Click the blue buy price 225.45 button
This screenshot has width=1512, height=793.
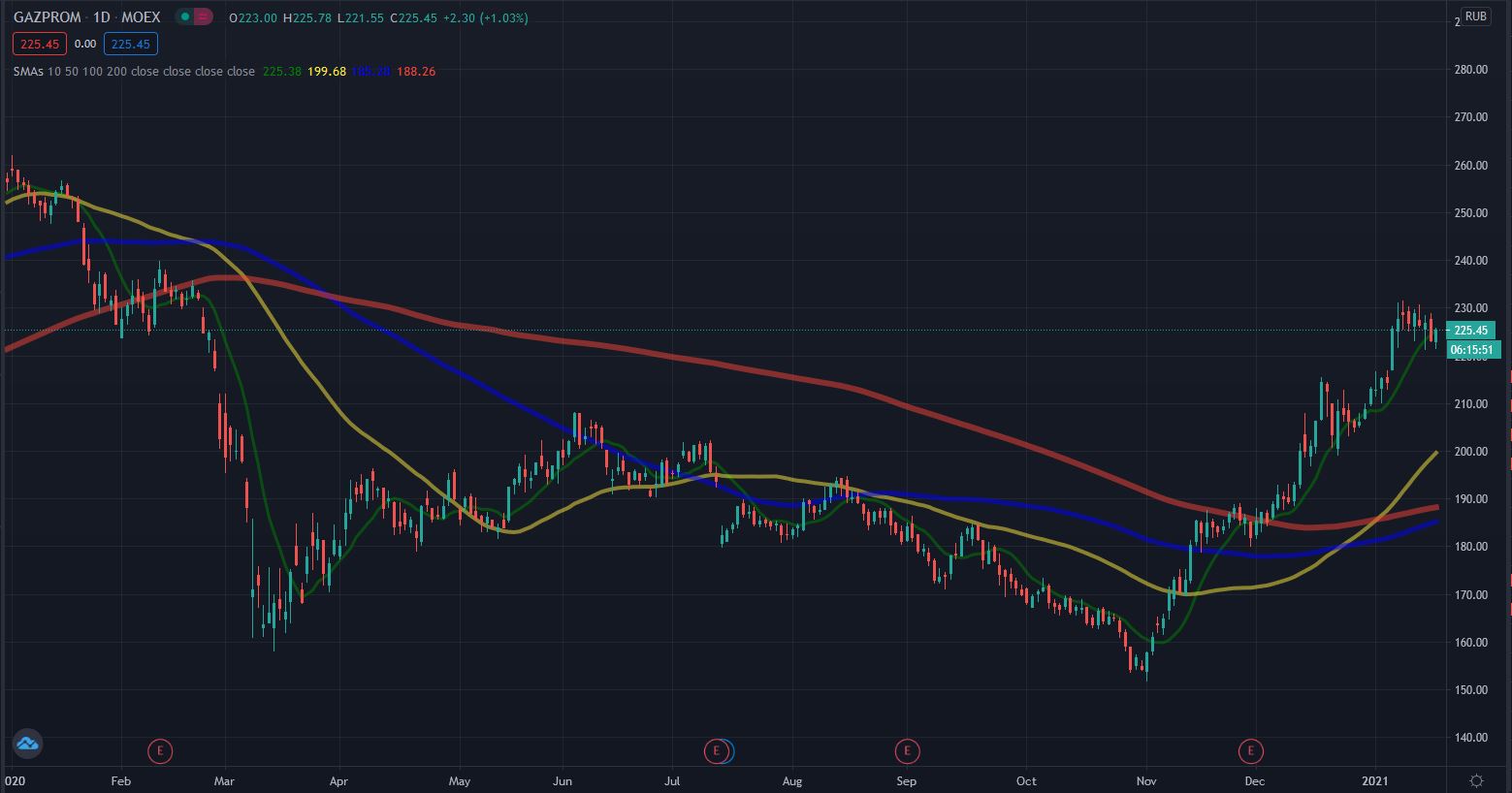tap(131, 44)
